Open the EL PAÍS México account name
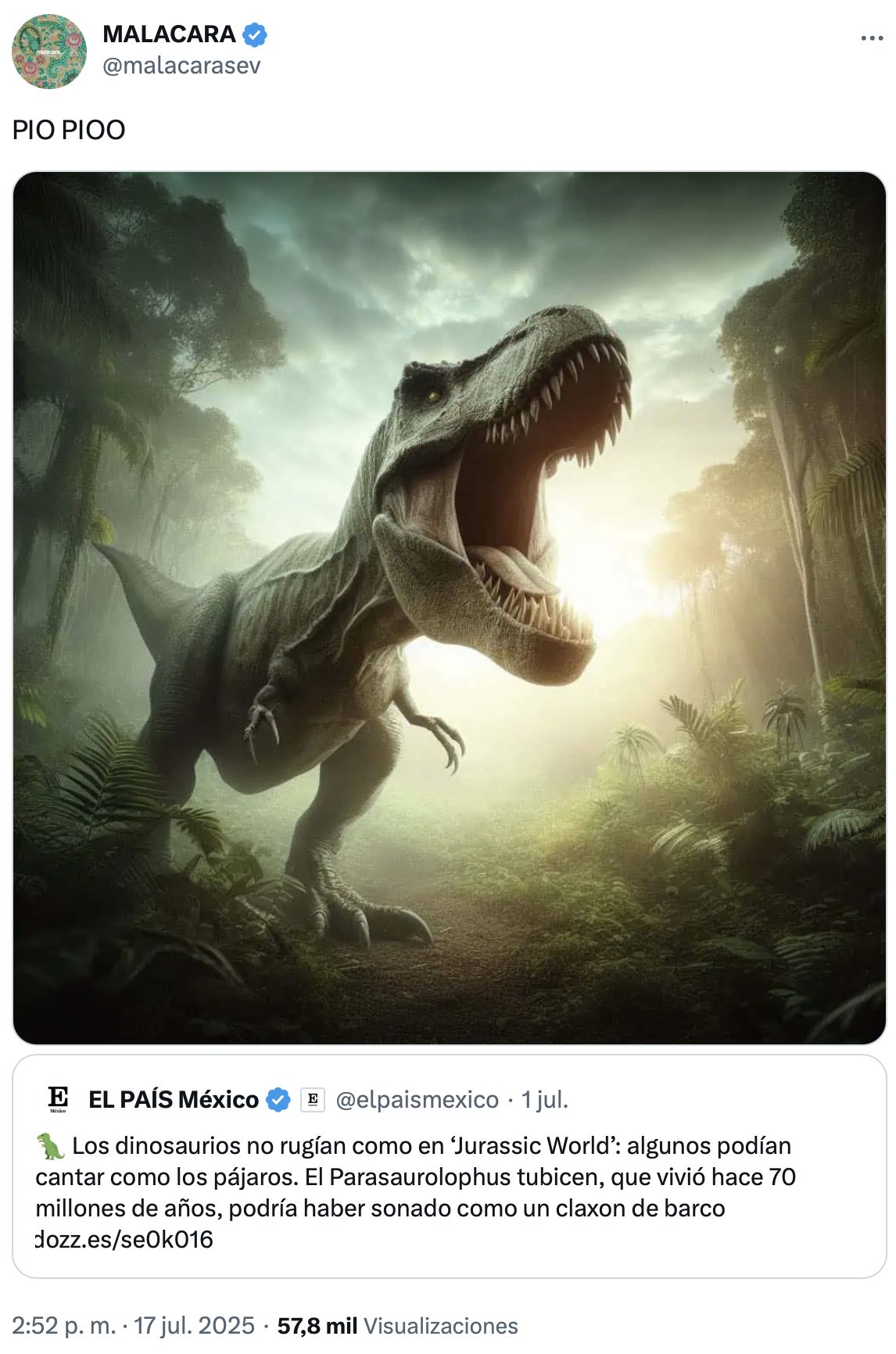The image size is (896, 1354). 174,1100
